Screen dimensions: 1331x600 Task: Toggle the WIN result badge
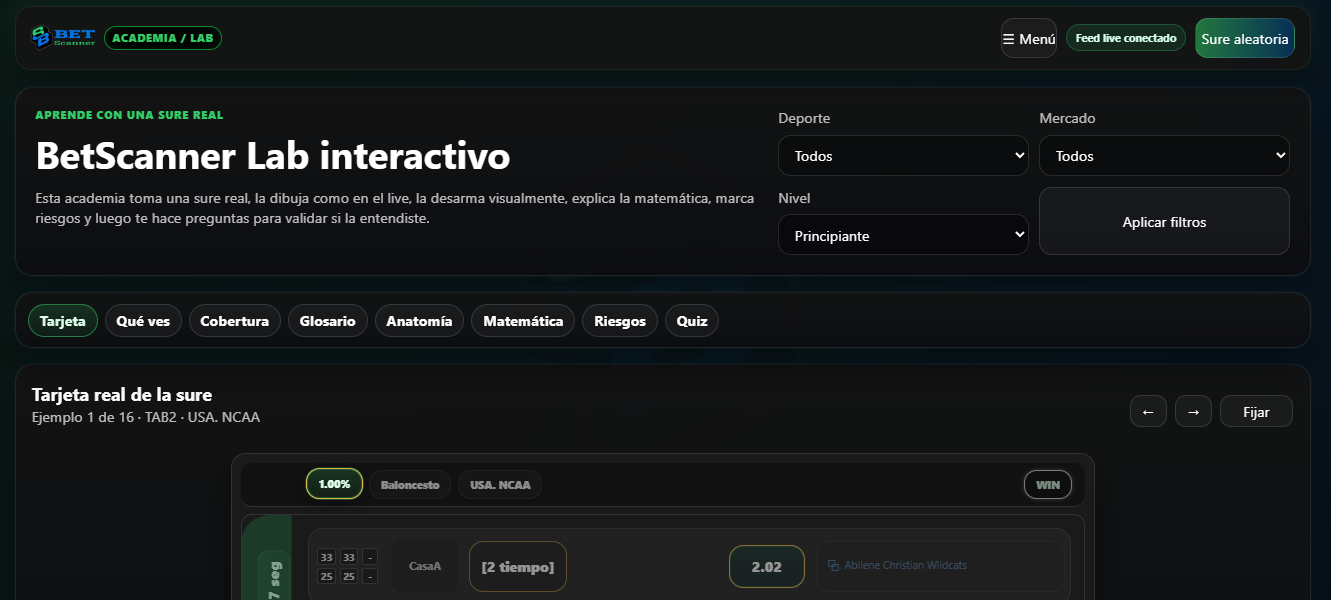[x=1047, y=484]
